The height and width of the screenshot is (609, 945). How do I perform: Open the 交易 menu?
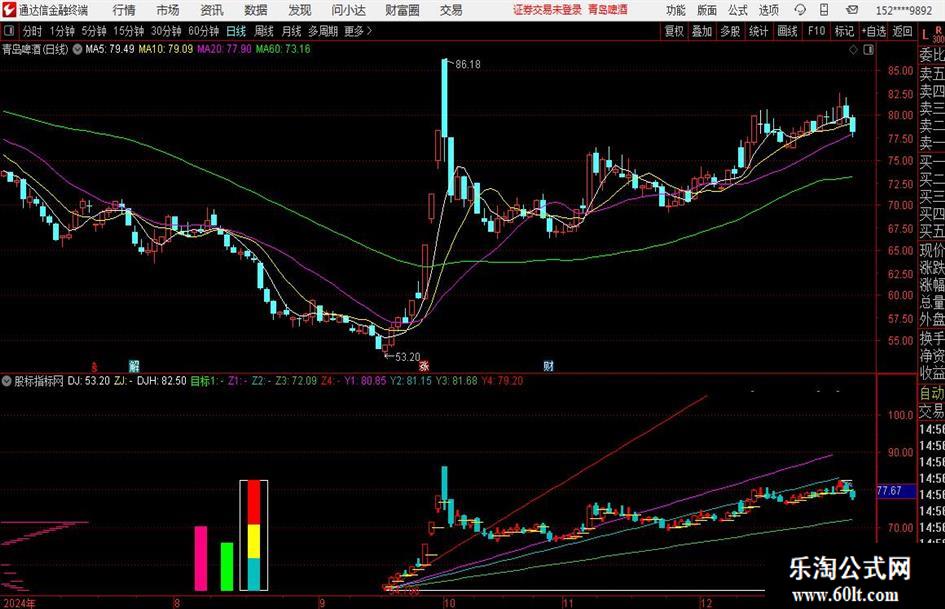coord(451,10)
